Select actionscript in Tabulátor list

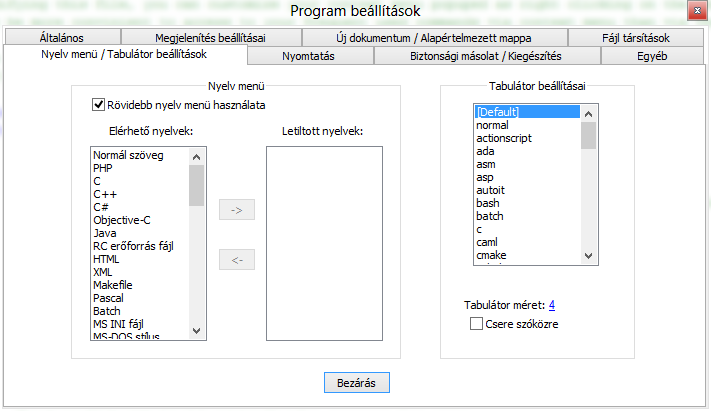tap(504, 138)
